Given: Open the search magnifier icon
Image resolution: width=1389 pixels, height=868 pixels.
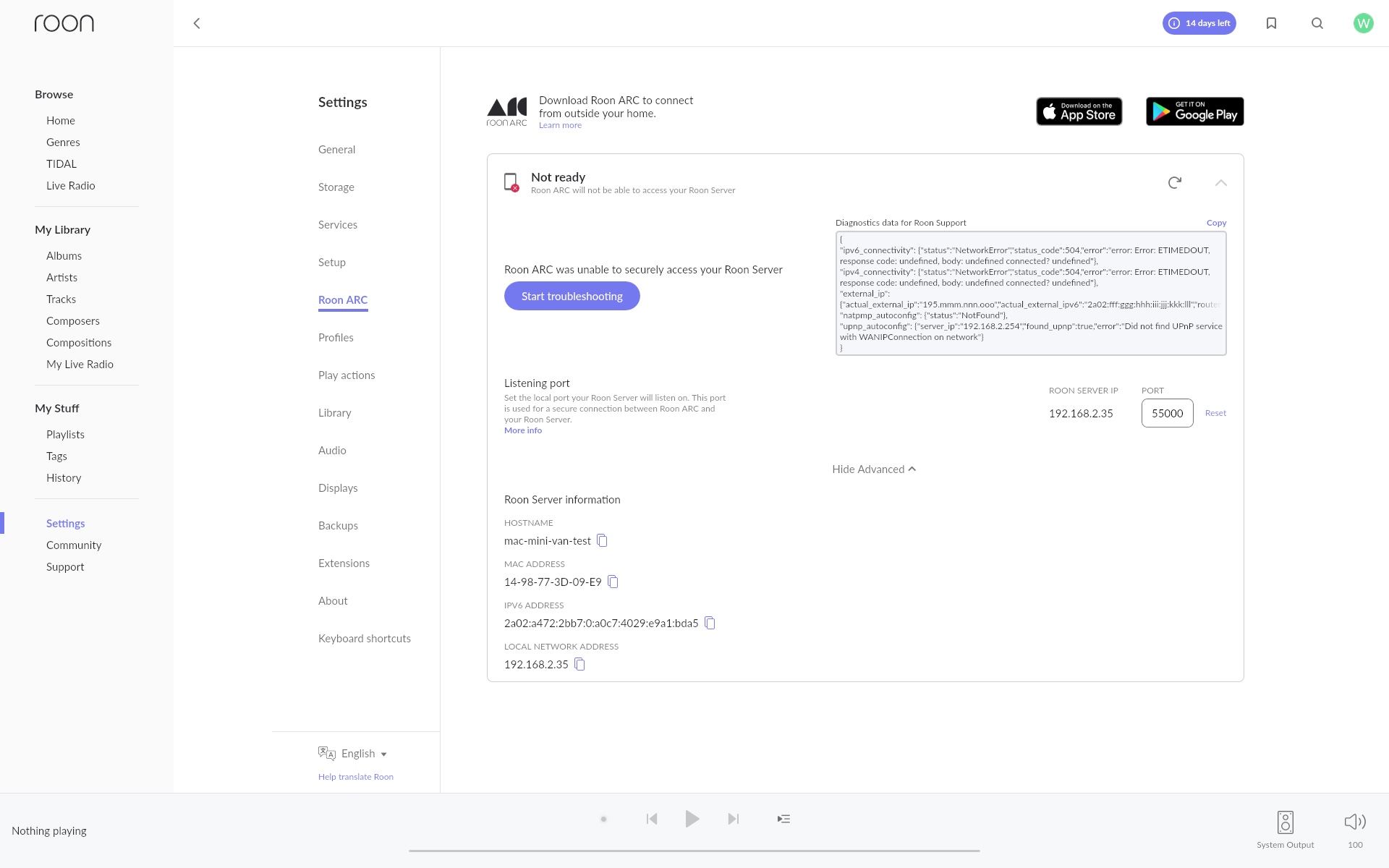Looking at the screenshot, I should (x=1317, y=23).
